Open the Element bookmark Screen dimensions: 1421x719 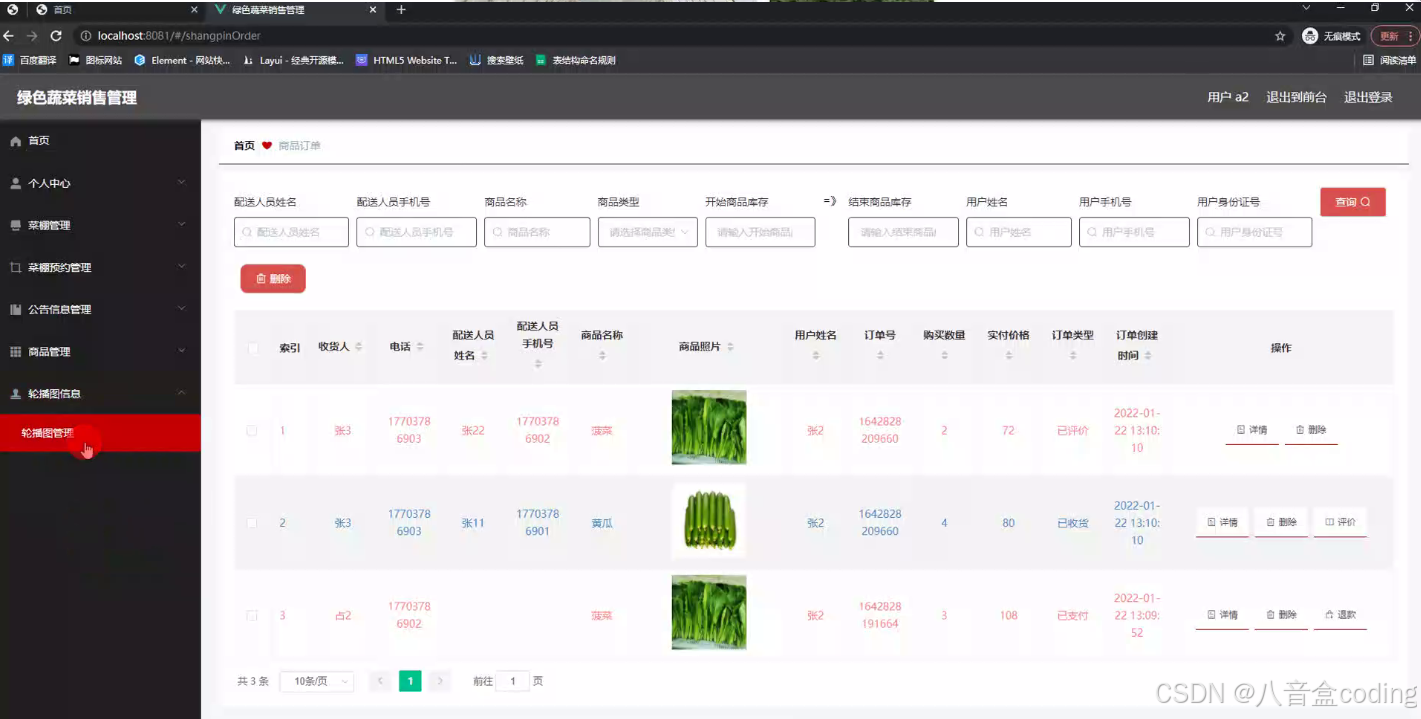[x=183, y=60]
